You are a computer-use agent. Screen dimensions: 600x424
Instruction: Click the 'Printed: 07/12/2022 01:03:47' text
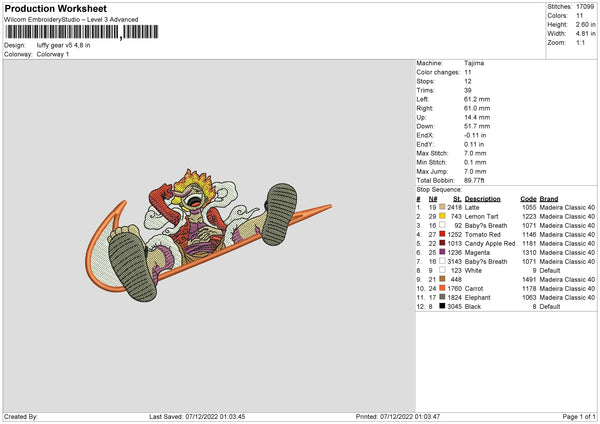pos(398,417)
